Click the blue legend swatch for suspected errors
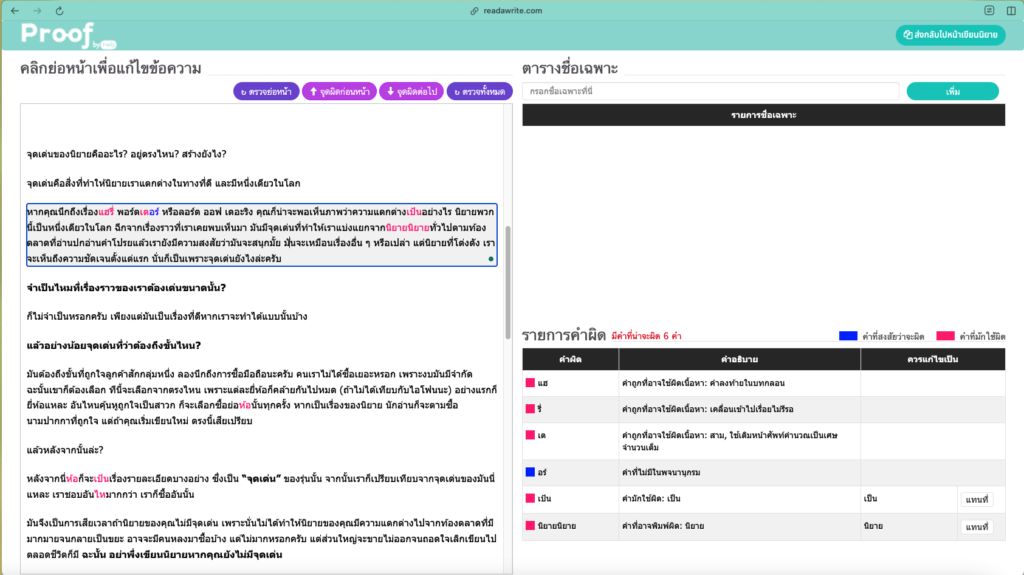The height and width of the screenshot is (575, 1024). coord(848,336)
